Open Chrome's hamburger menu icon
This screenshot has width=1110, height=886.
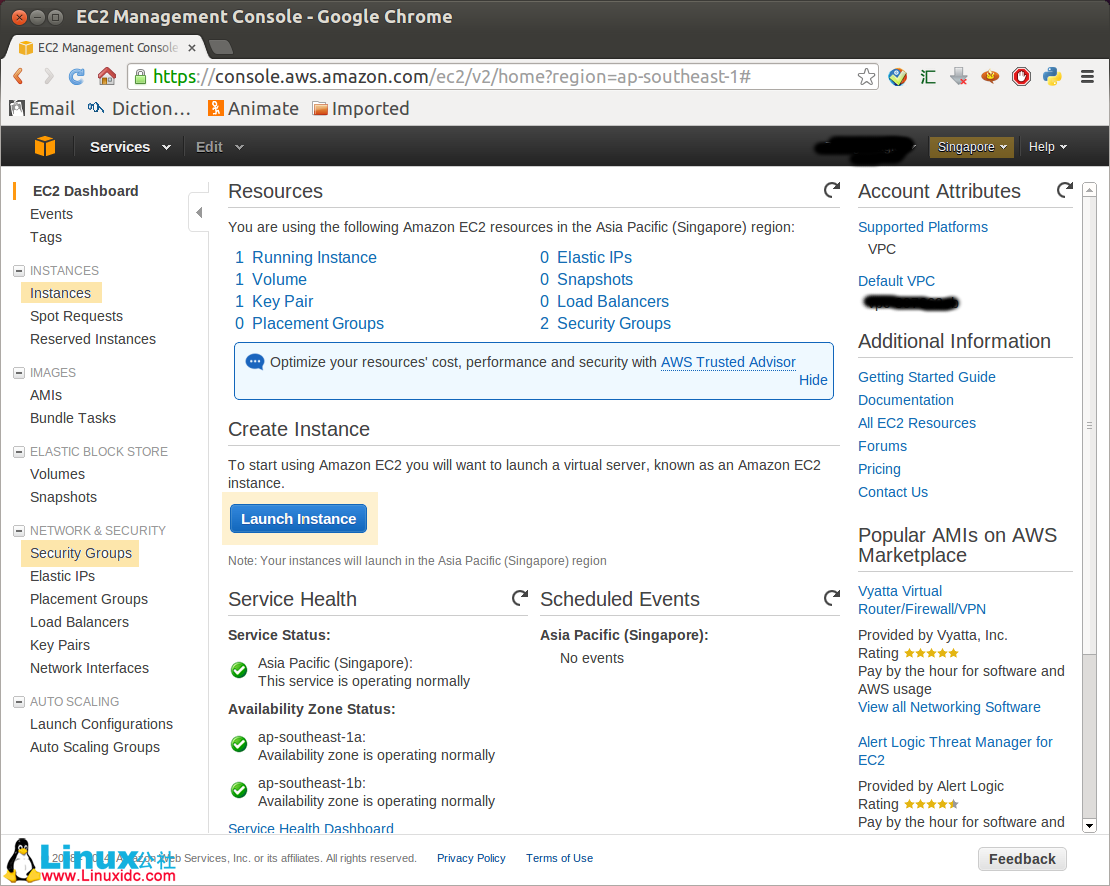click(1086, 76)
